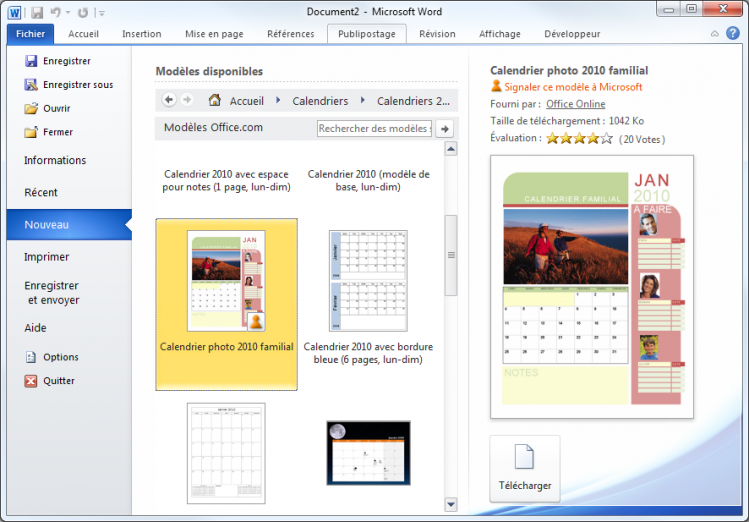
Task: Select the moon phases calendar thumbnail
Action: (368, 453)
